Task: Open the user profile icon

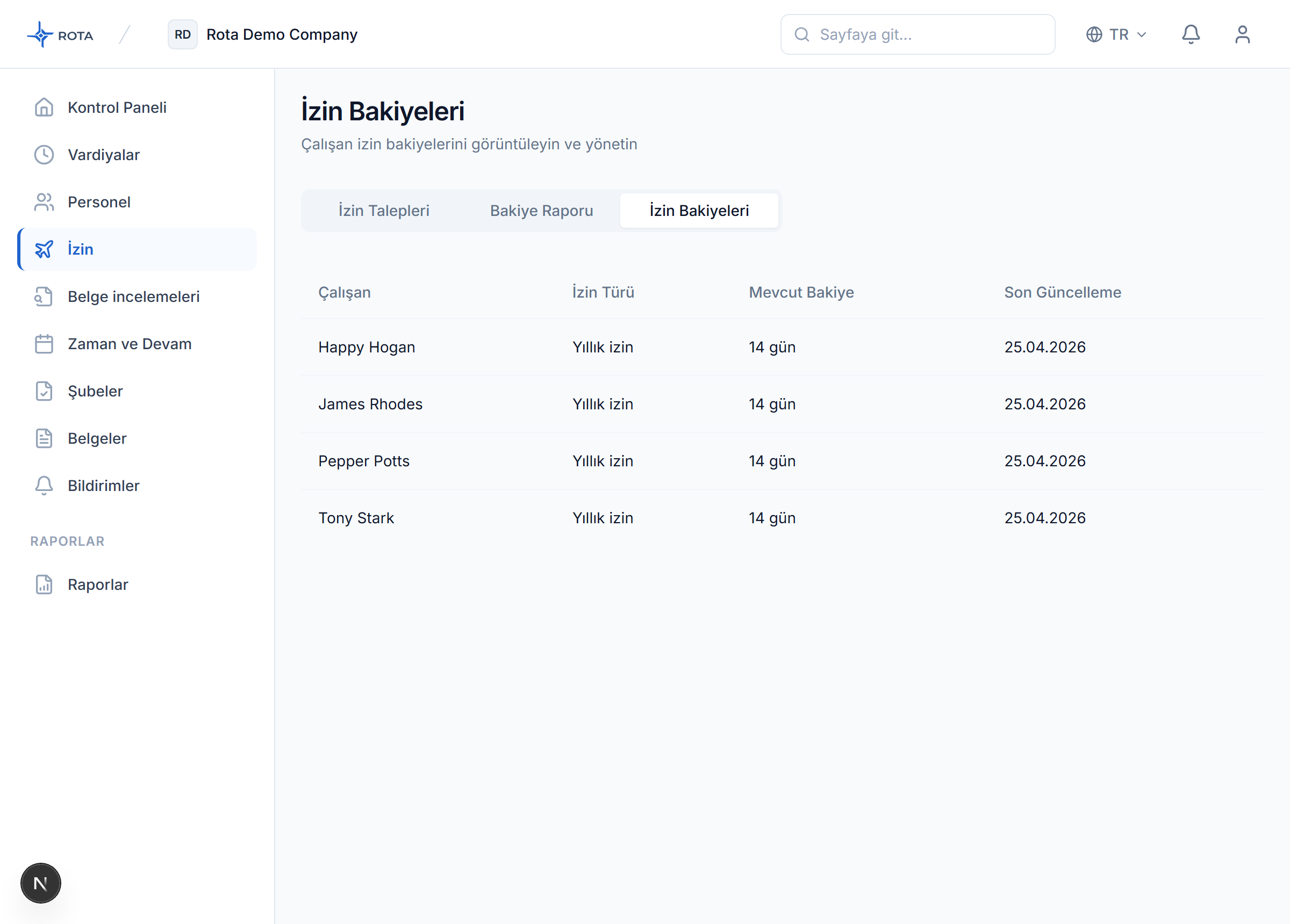Action: [x=1242, y=35]
